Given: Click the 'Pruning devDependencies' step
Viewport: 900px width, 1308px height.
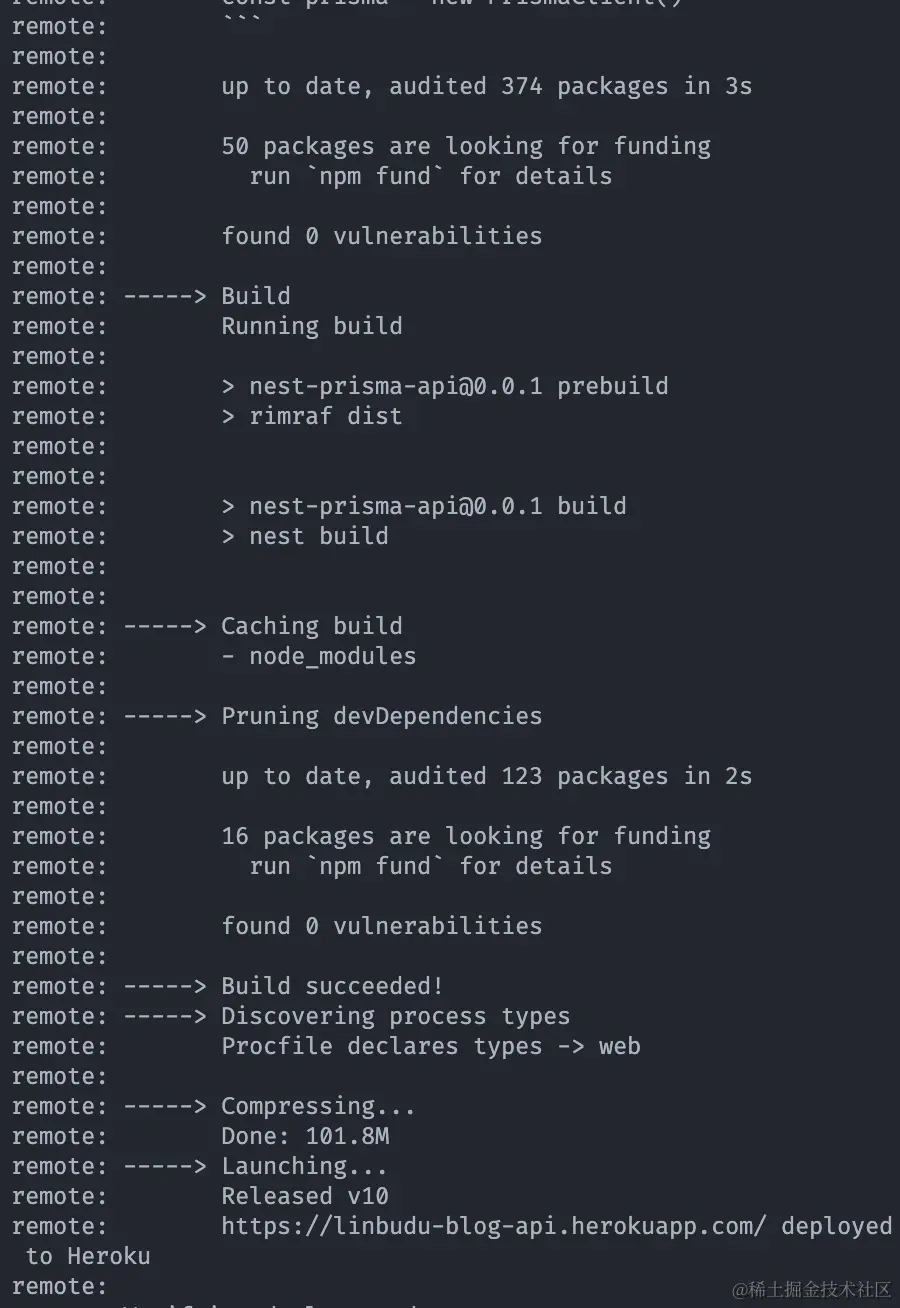Looking at the screenshot, I should 381,716.
